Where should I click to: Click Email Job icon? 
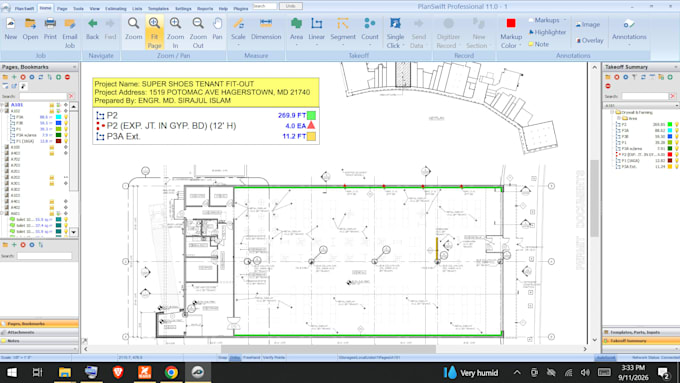(x=69, y=33)
